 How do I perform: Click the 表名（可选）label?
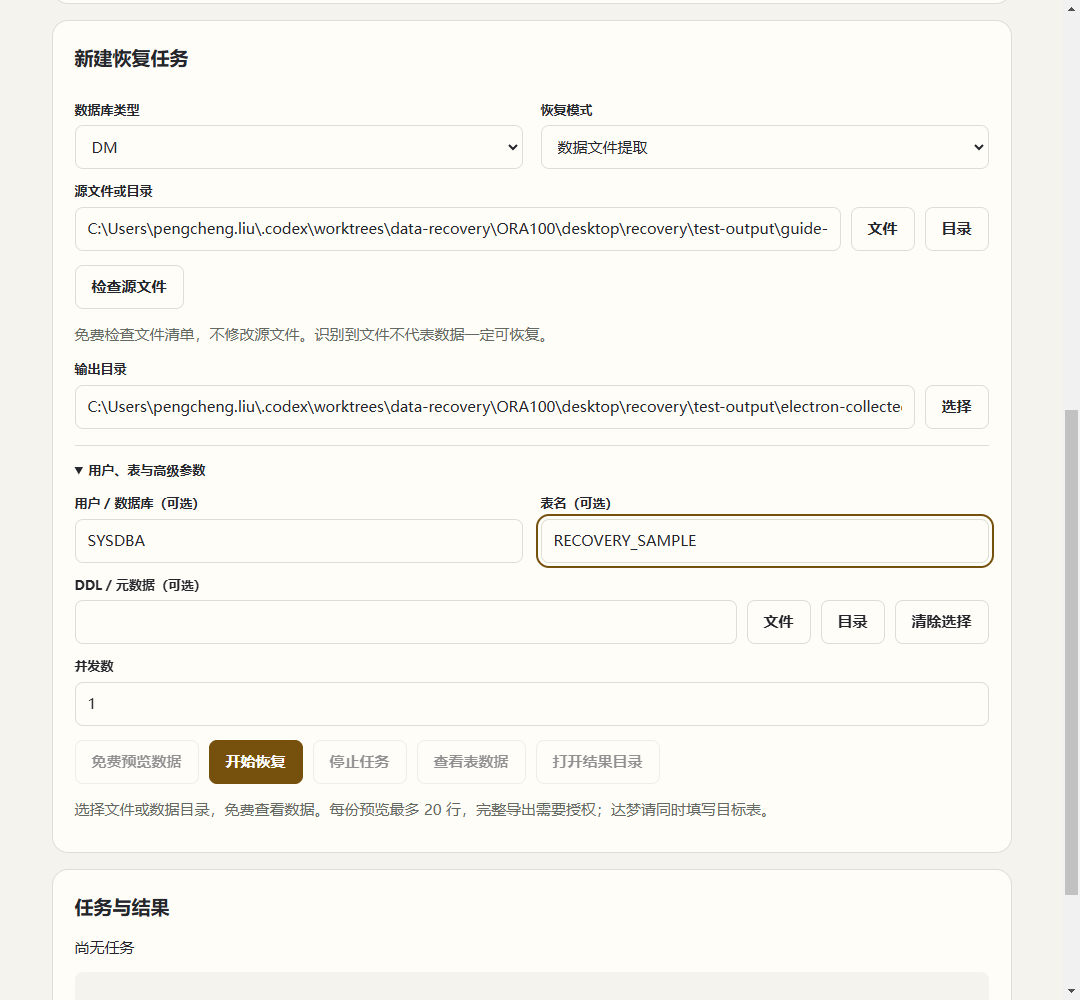click(576, 503)
